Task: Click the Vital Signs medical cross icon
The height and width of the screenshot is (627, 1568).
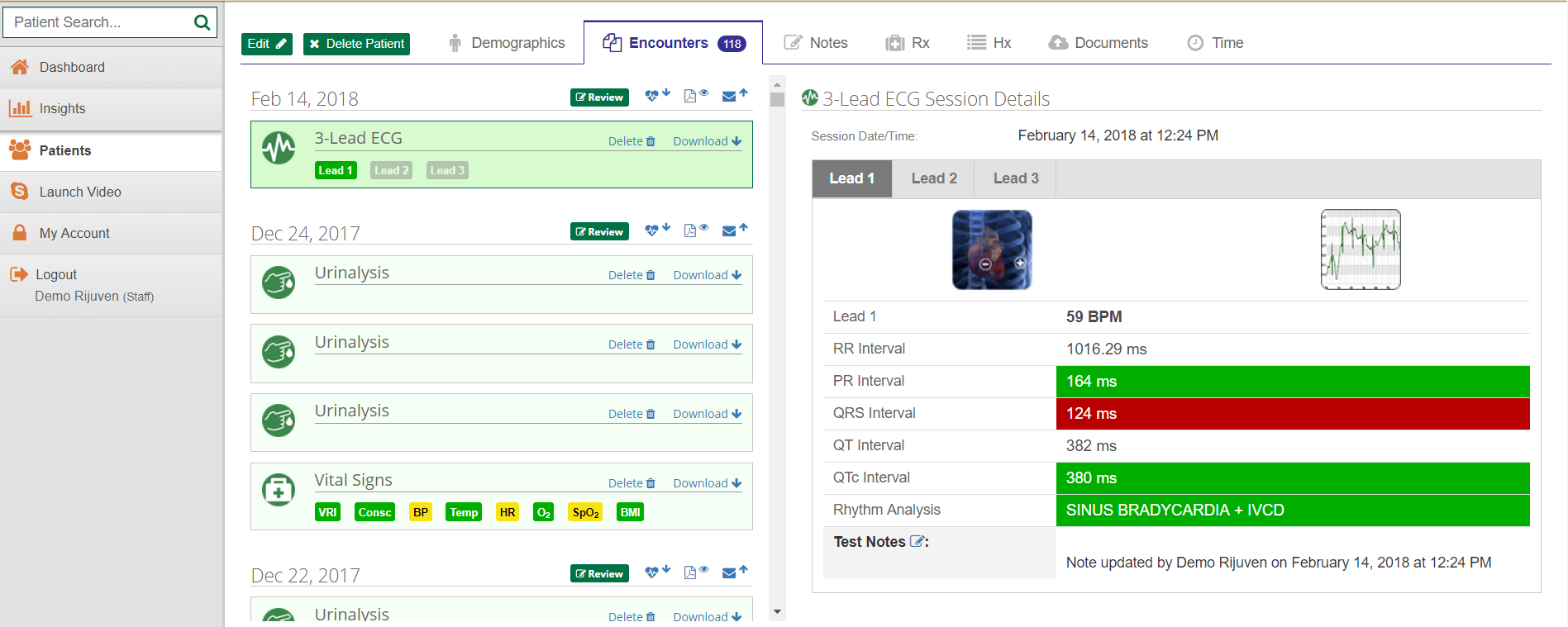Action: (x=279, y=490)
